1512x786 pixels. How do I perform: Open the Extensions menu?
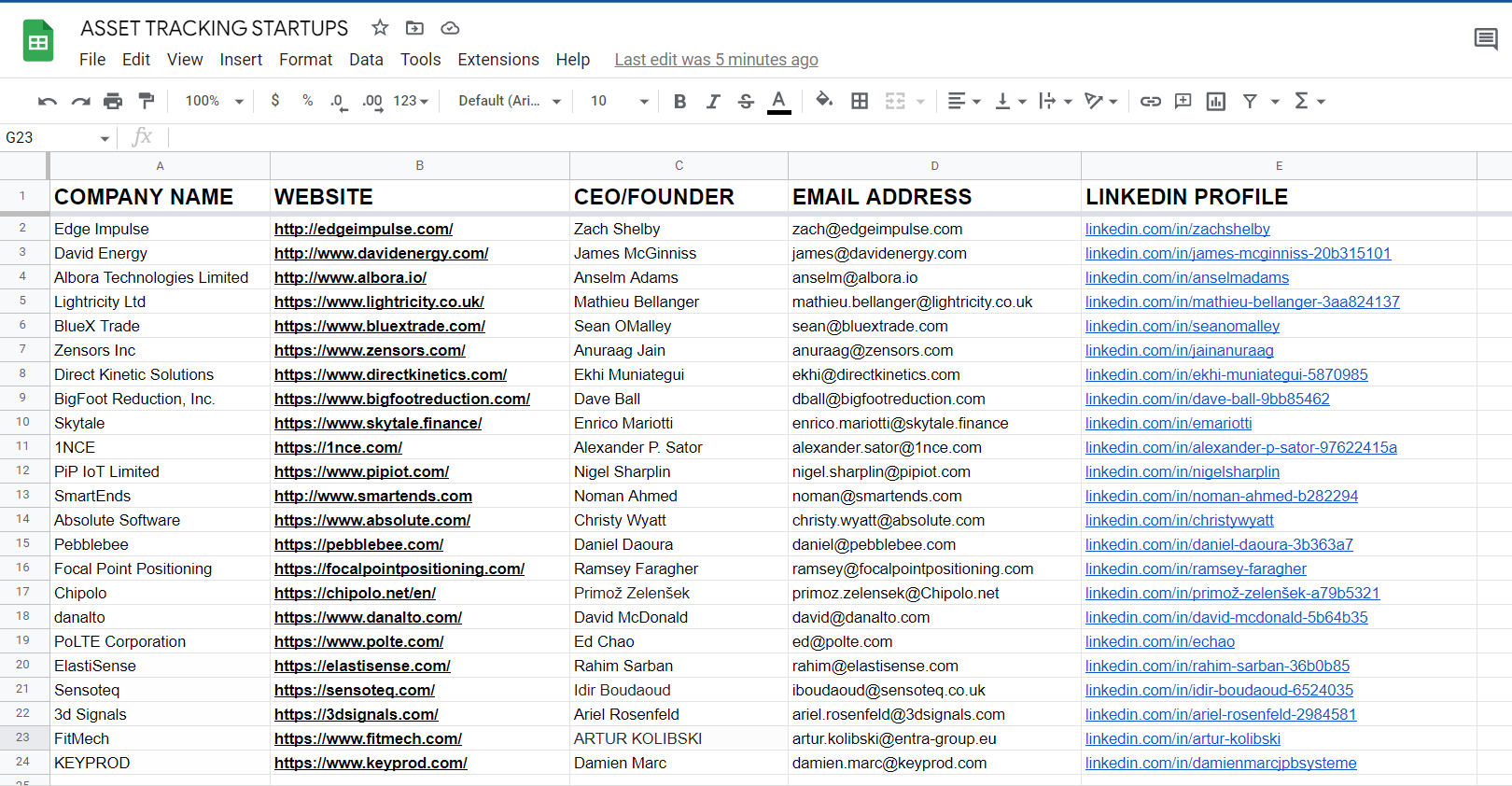pyautogui.click(x=498, y=60)
